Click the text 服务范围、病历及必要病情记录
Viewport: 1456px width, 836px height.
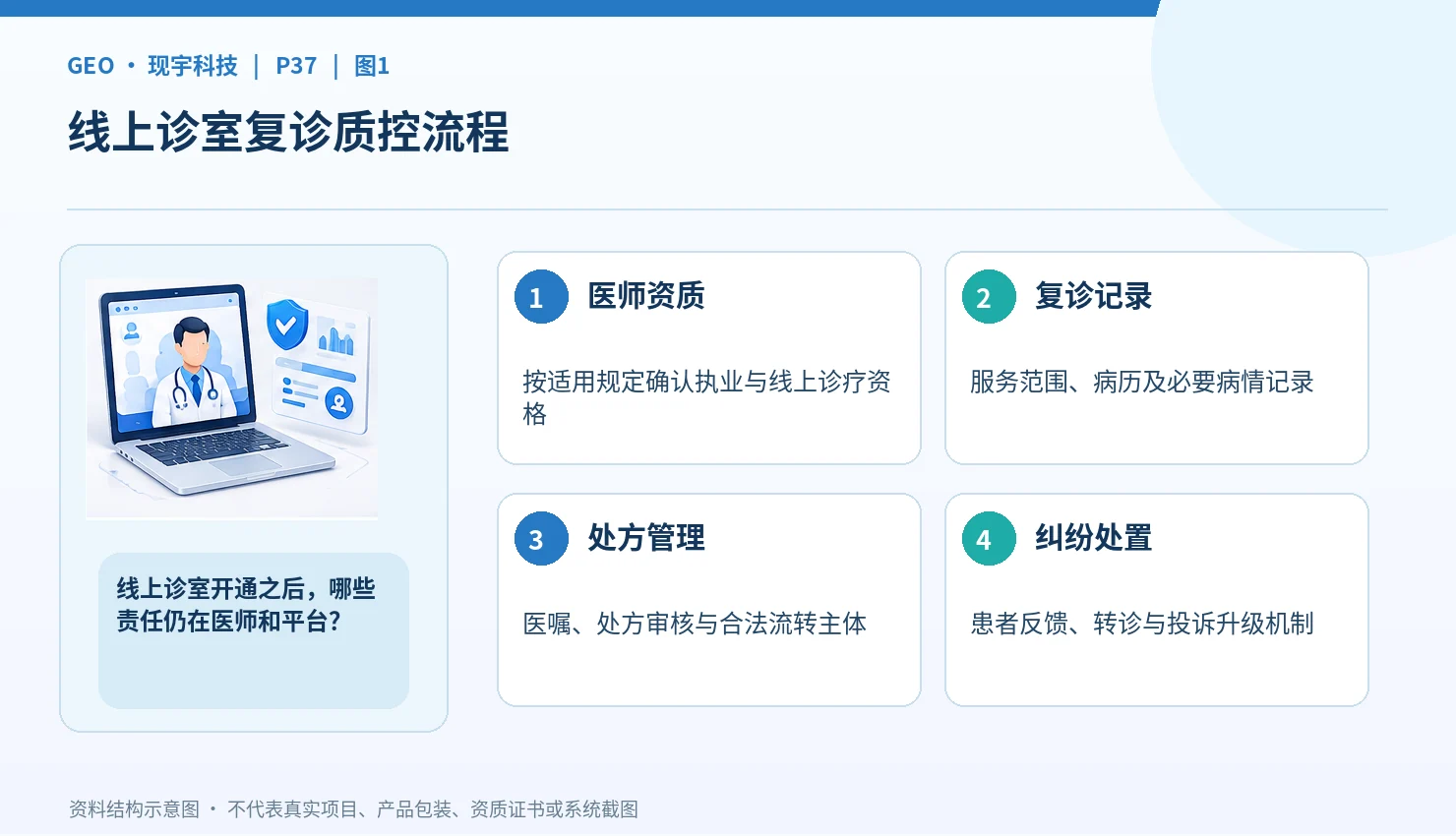1142,382
